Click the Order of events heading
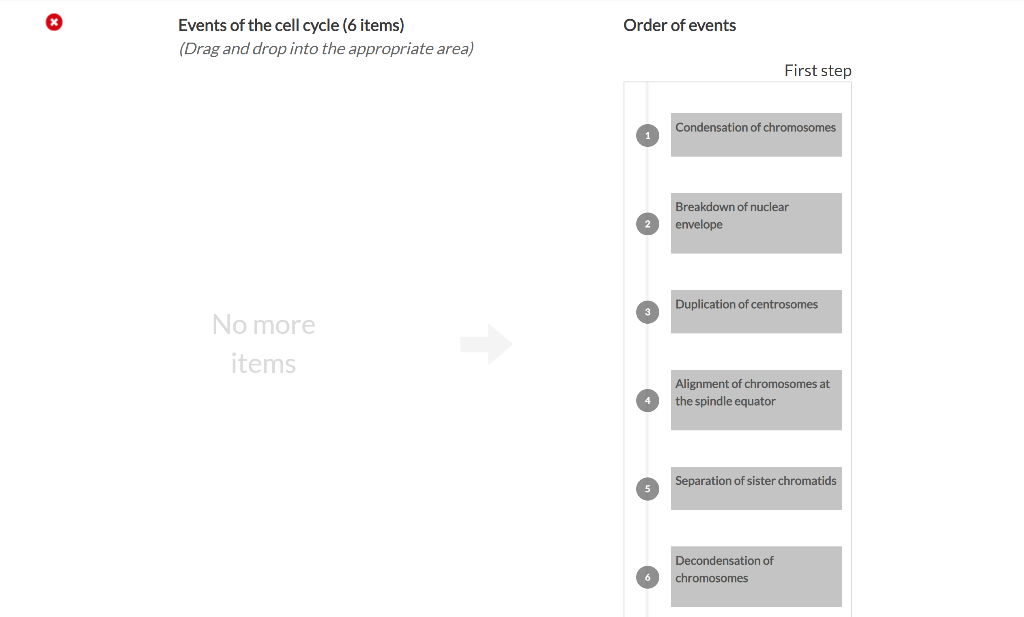 pos(679,25)
